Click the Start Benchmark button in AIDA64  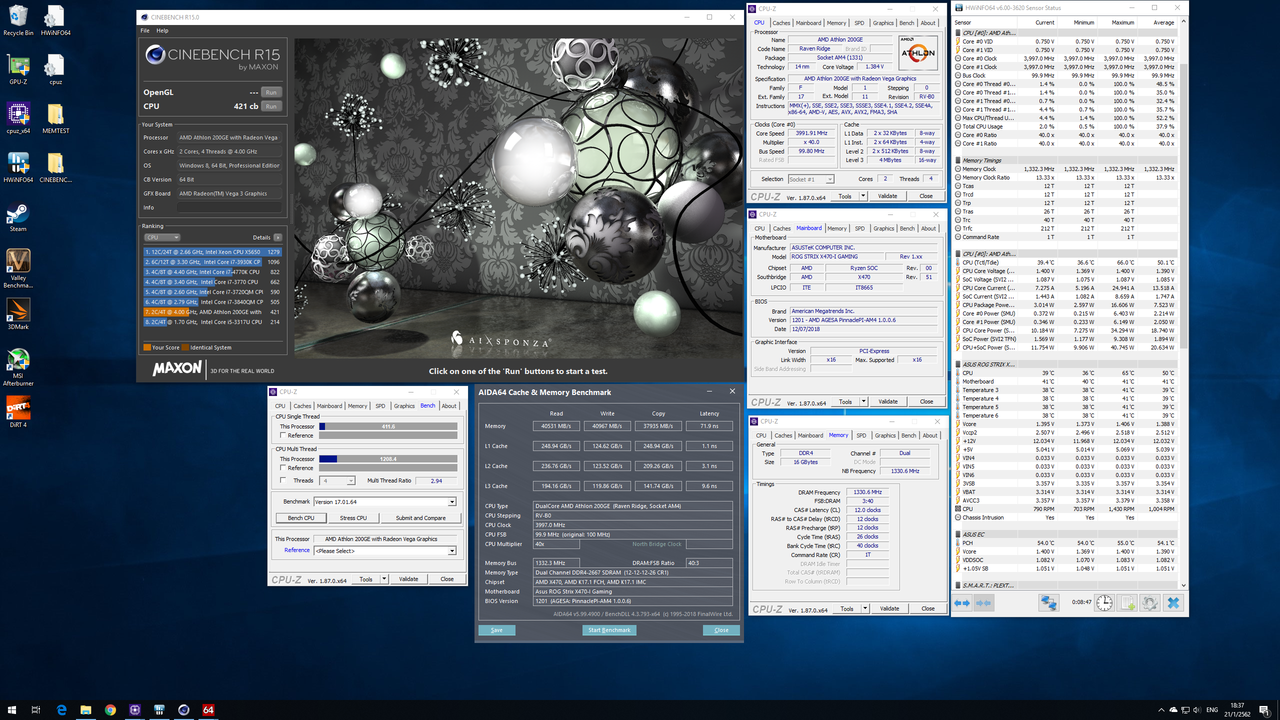click(609, 630)
